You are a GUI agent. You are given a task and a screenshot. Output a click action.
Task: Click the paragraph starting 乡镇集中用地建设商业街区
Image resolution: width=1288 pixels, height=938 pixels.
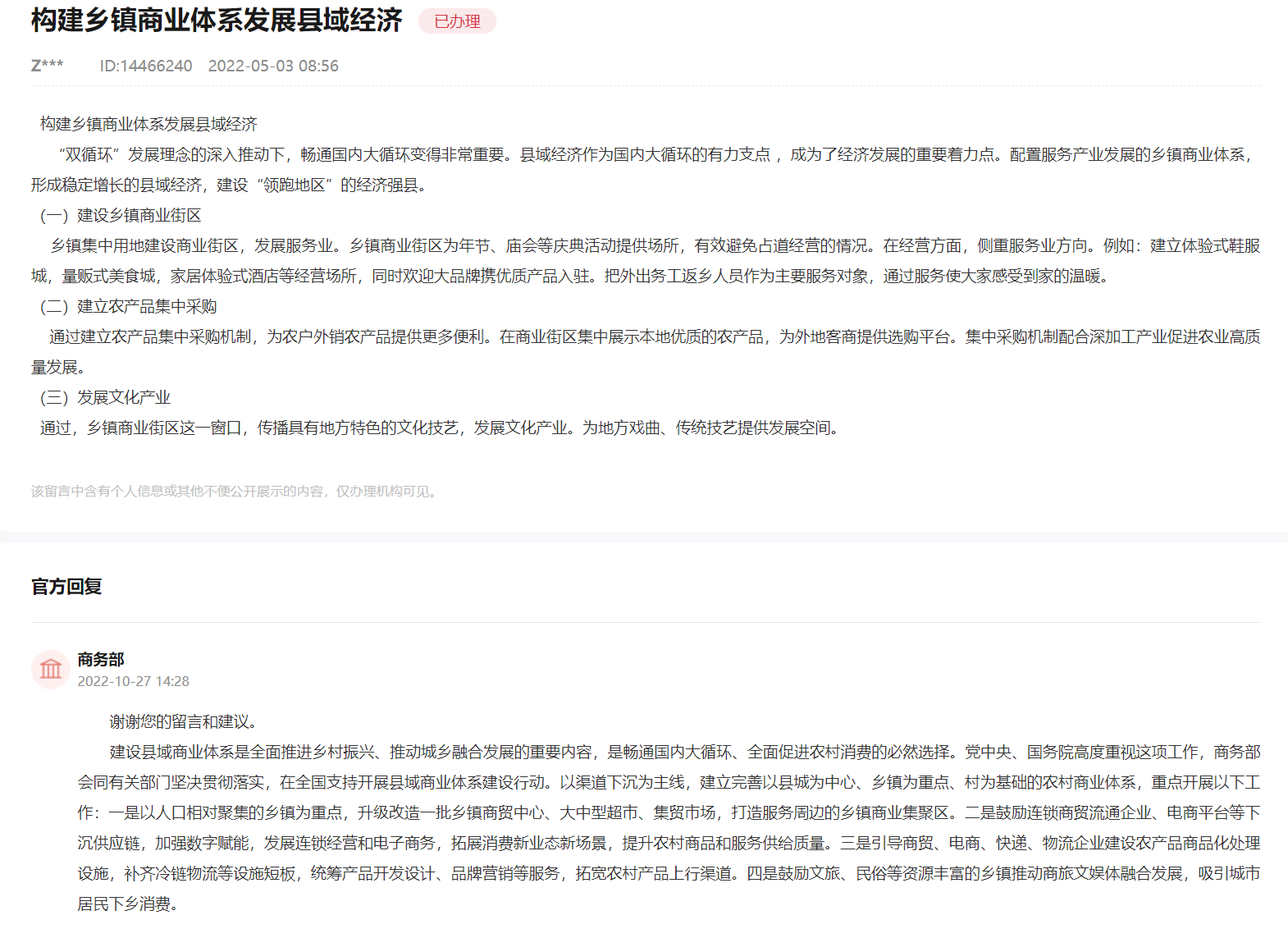pyautogui.click(x=646, y=261)
